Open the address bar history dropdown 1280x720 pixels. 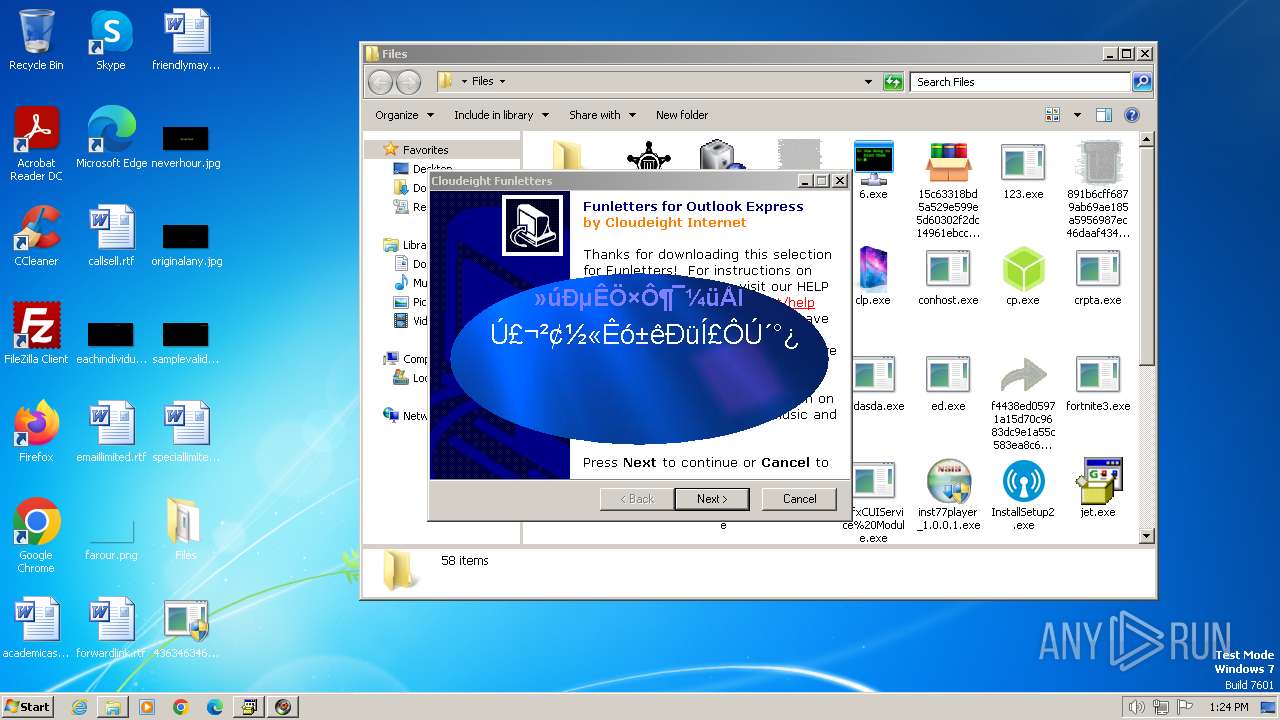(x=868, y=82)
